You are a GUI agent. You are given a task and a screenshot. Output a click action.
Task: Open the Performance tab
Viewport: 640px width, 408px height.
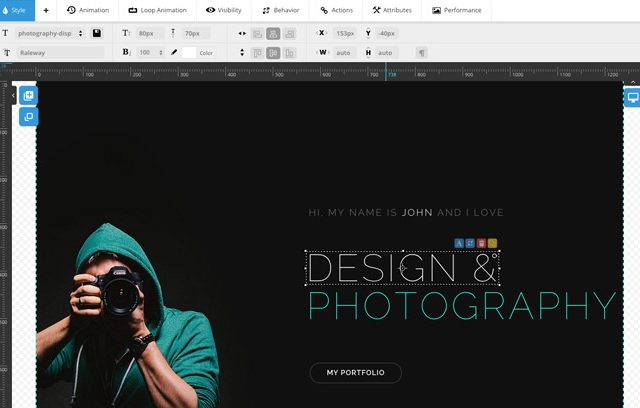[x=456, y=10]
